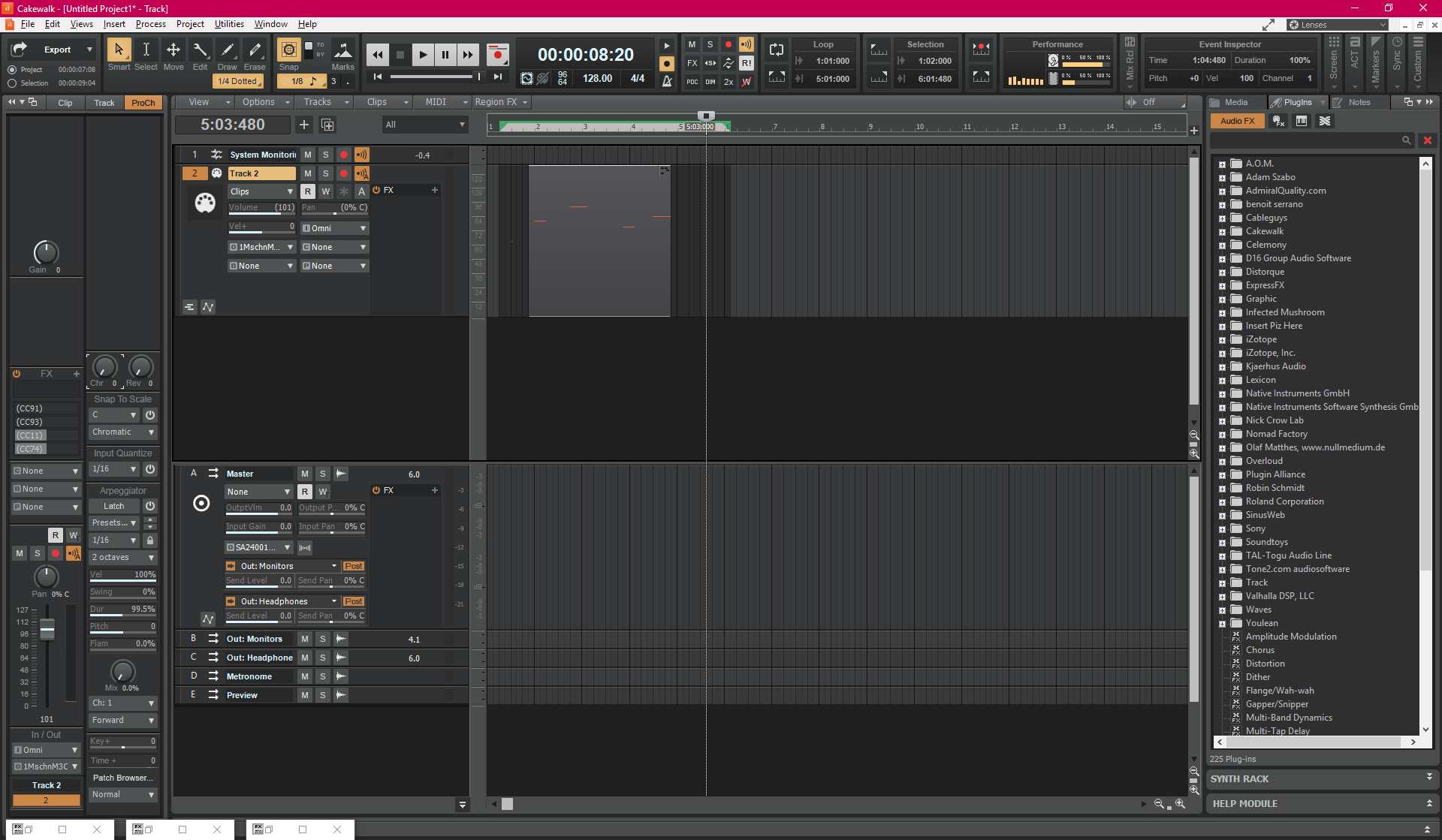Start playback with the Play button
Image resolution: width=1442 pixels, height=840 pixels.
coord(423,55)
